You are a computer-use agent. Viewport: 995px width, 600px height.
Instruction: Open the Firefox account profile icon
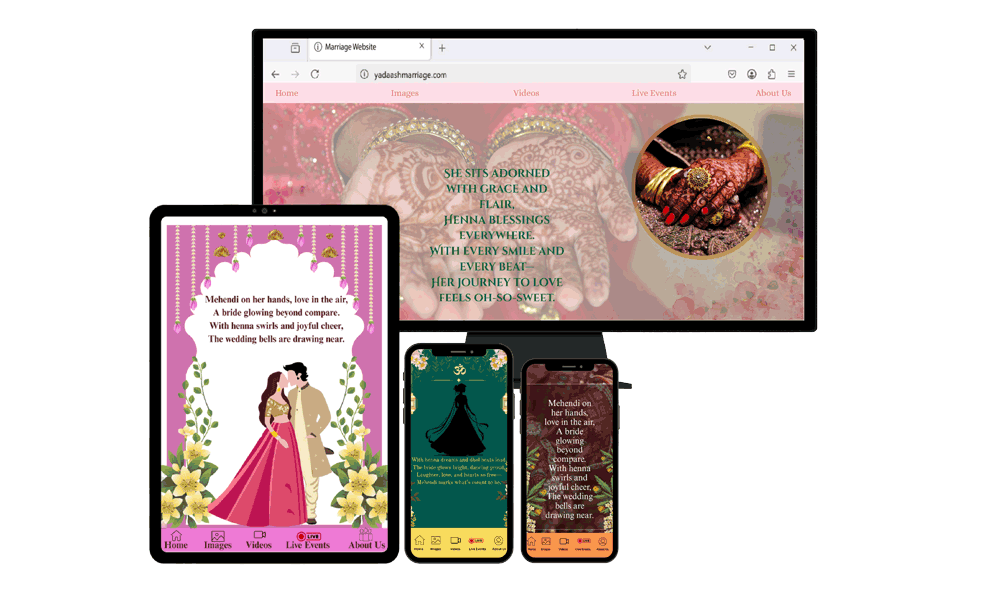click(751, 73)
